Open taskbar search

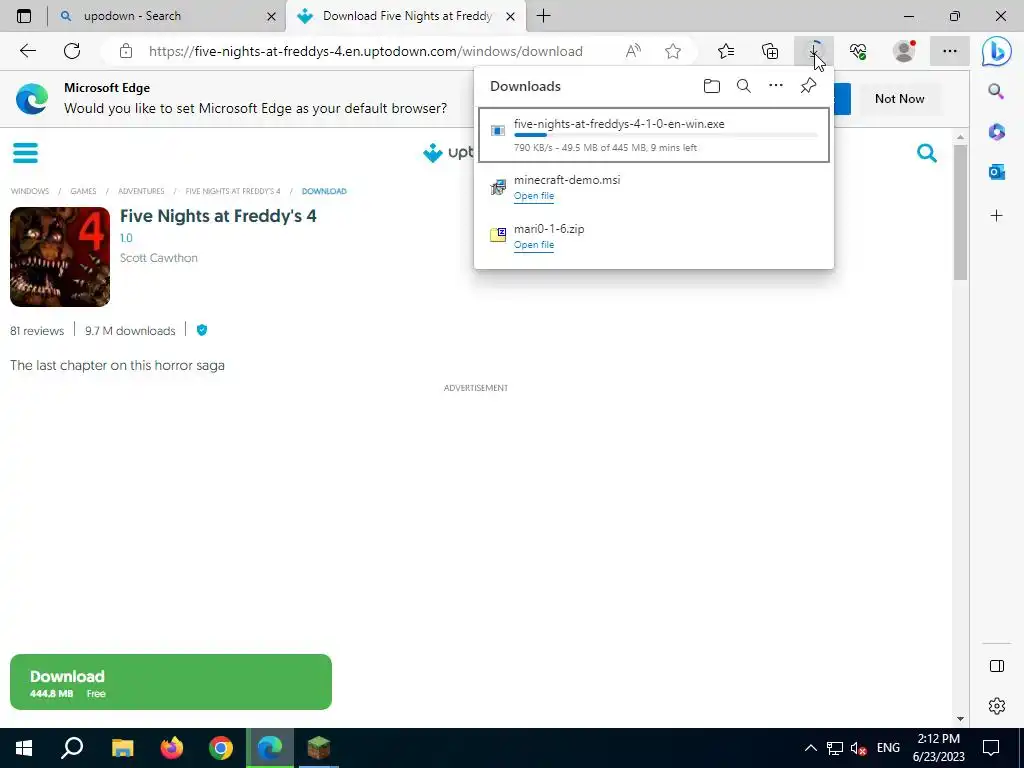[x=72, y=748]
